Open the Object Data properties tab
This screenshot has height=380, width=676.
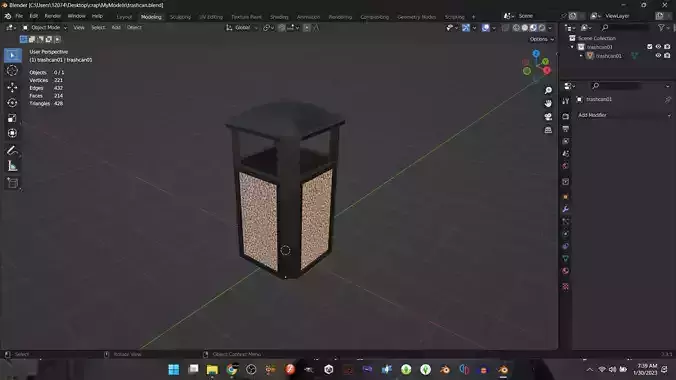point(566,259)
